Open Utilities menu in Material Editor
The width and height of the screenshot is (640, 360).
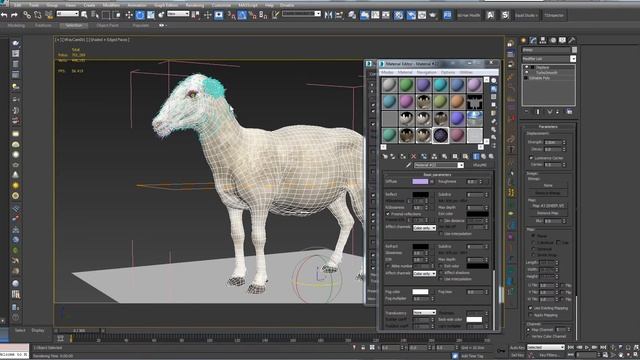(466, 72)
